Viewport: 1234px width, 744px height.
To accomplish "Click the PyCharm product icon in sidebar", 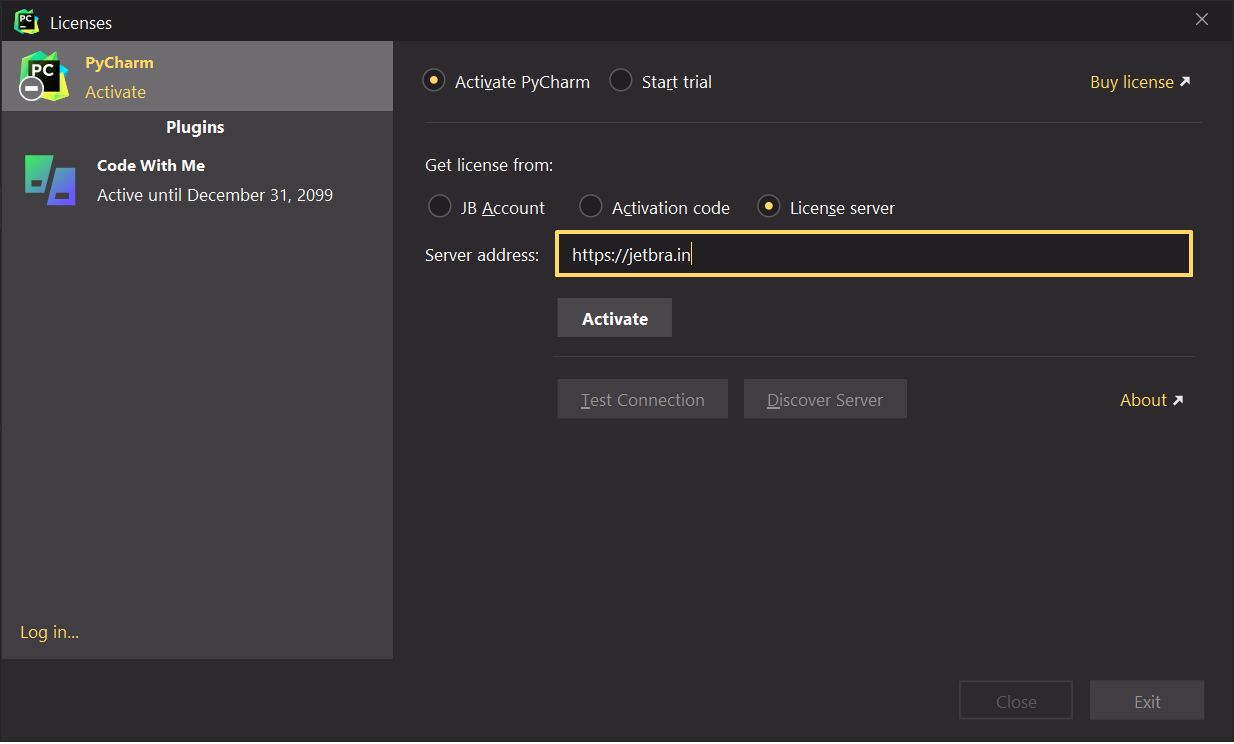I will [x=44, y=76].
